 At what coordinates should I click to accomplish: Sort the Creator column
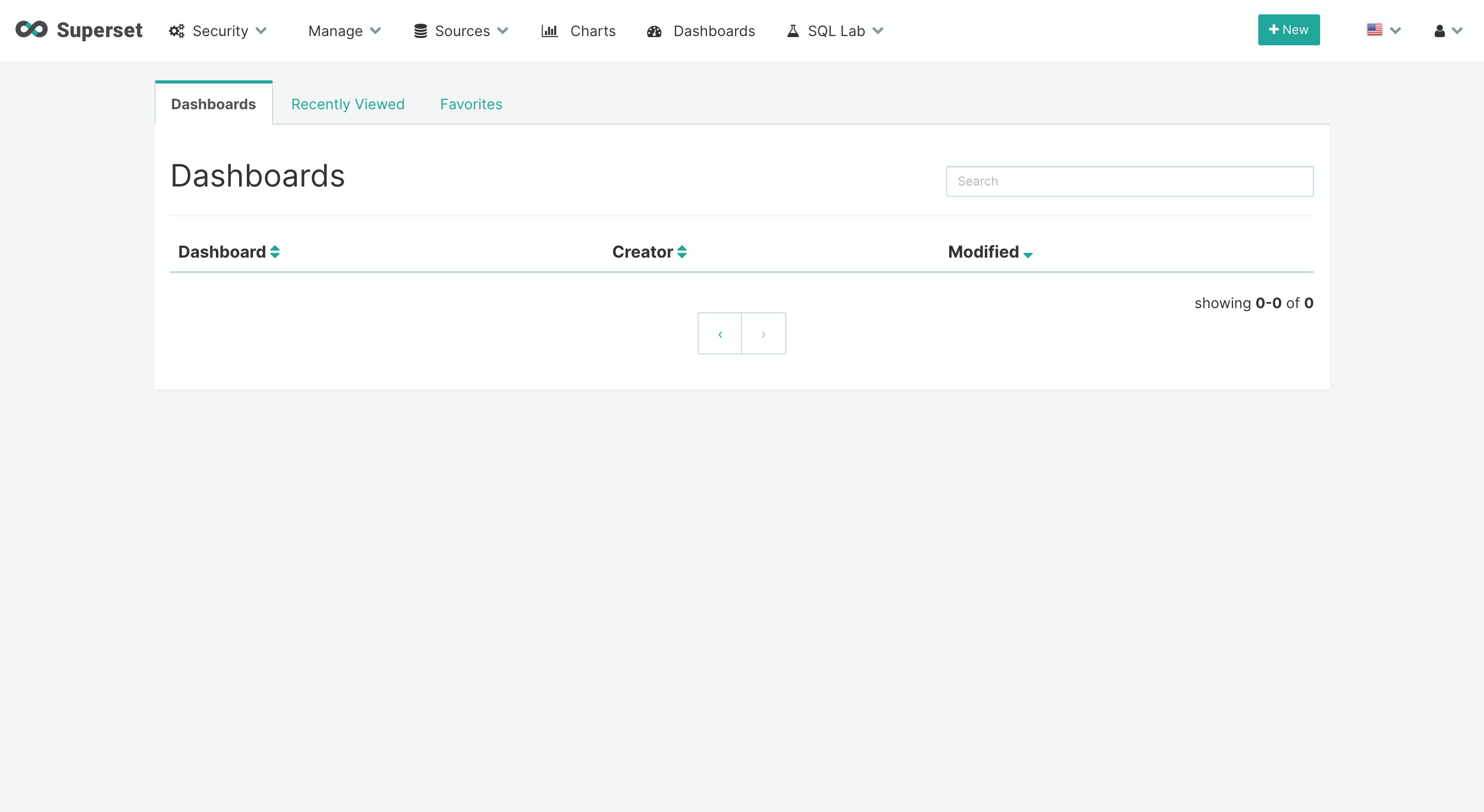[682, 251]
